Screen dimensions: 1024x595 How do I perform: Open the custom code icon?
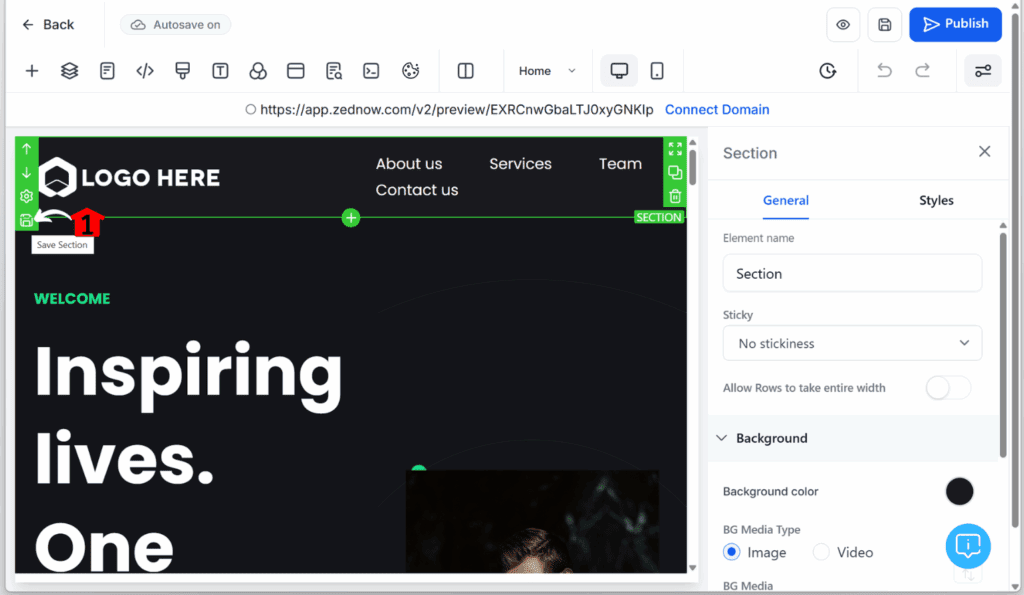pos(145,71)
